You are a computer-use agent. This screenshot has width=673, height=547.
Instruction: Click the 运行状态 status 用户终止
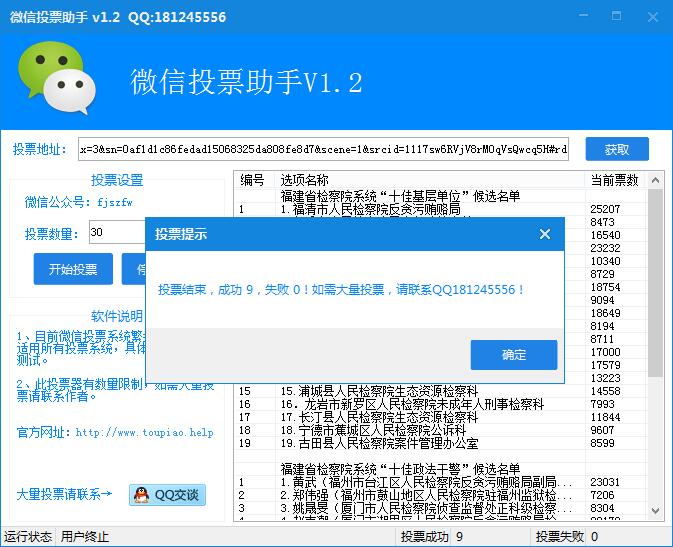(x=85, y=537)
